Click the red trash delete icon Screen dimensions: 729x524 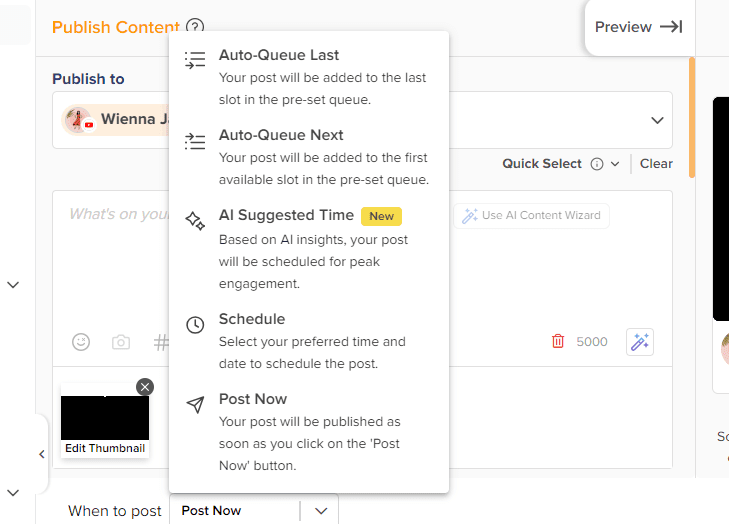(558, 342)
